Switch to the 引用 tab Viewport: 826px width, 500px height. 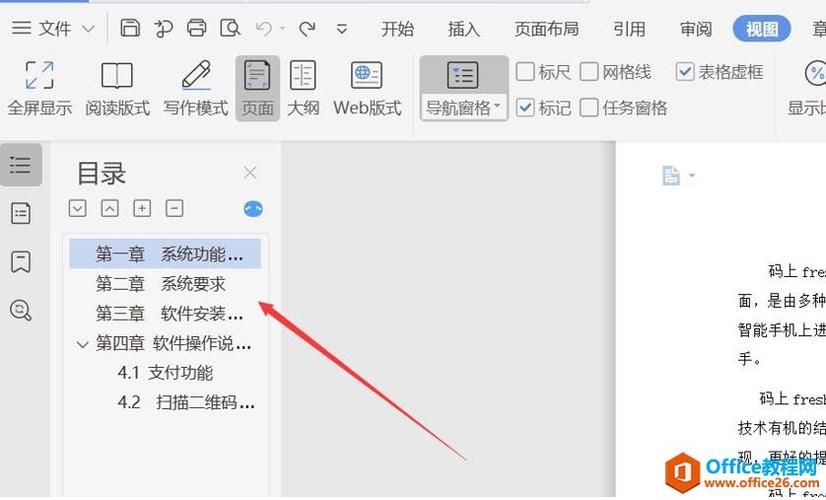(629, 28)
